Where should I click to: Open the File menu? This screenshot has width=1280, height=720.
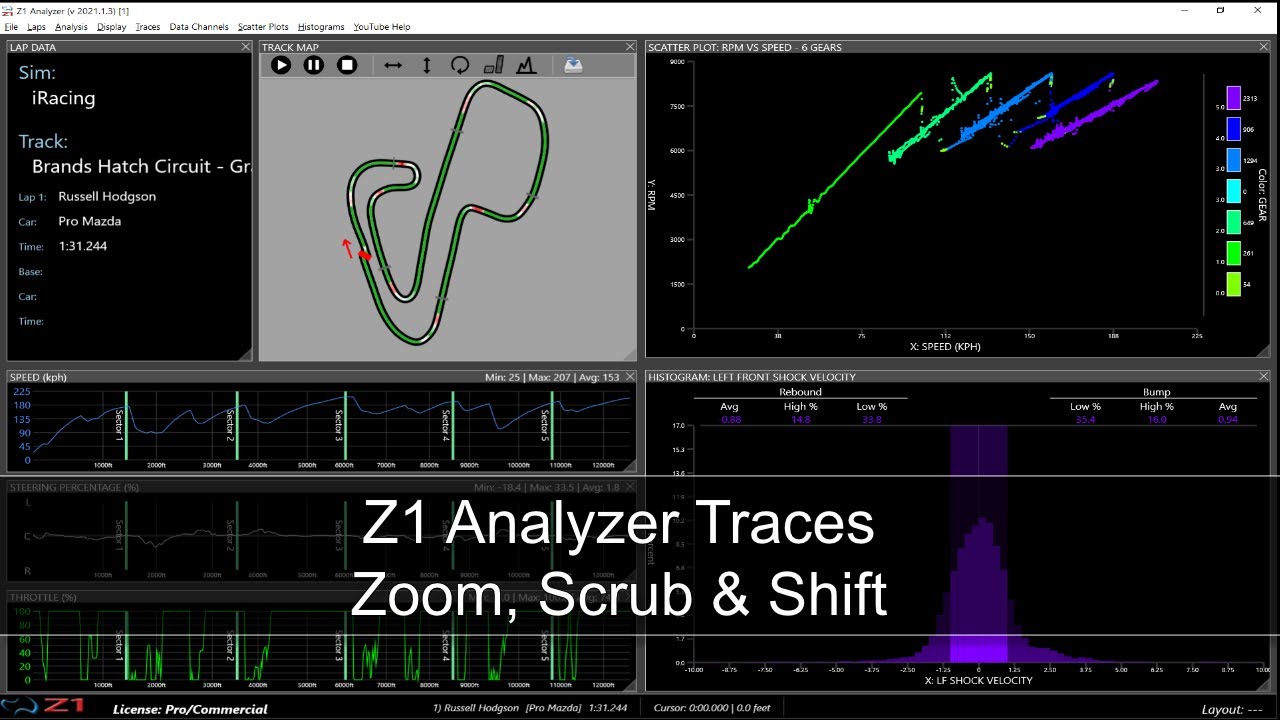click(11, 27)
